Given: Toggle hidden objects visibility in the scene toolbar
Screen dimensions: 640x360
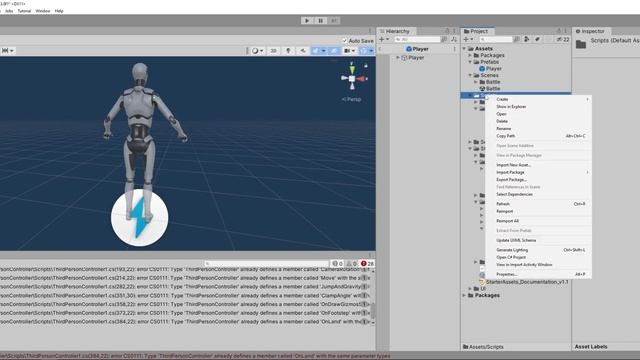Looking at the screenshot, I should tap(334, 51).
